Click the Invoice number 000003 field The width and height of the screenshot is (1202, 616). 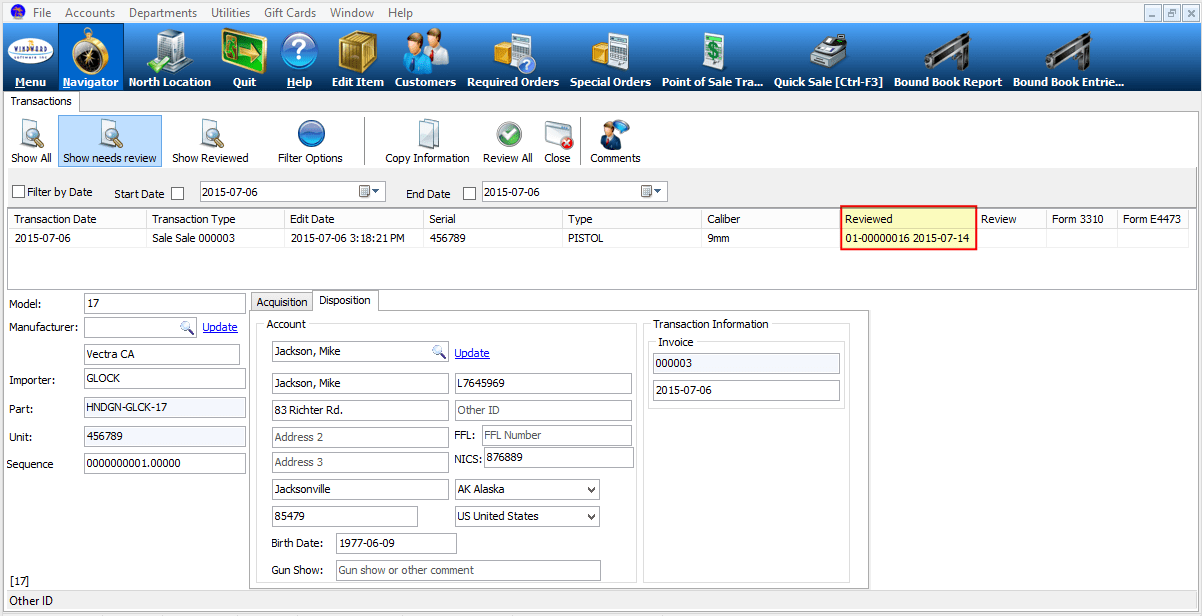pos(745,363)
